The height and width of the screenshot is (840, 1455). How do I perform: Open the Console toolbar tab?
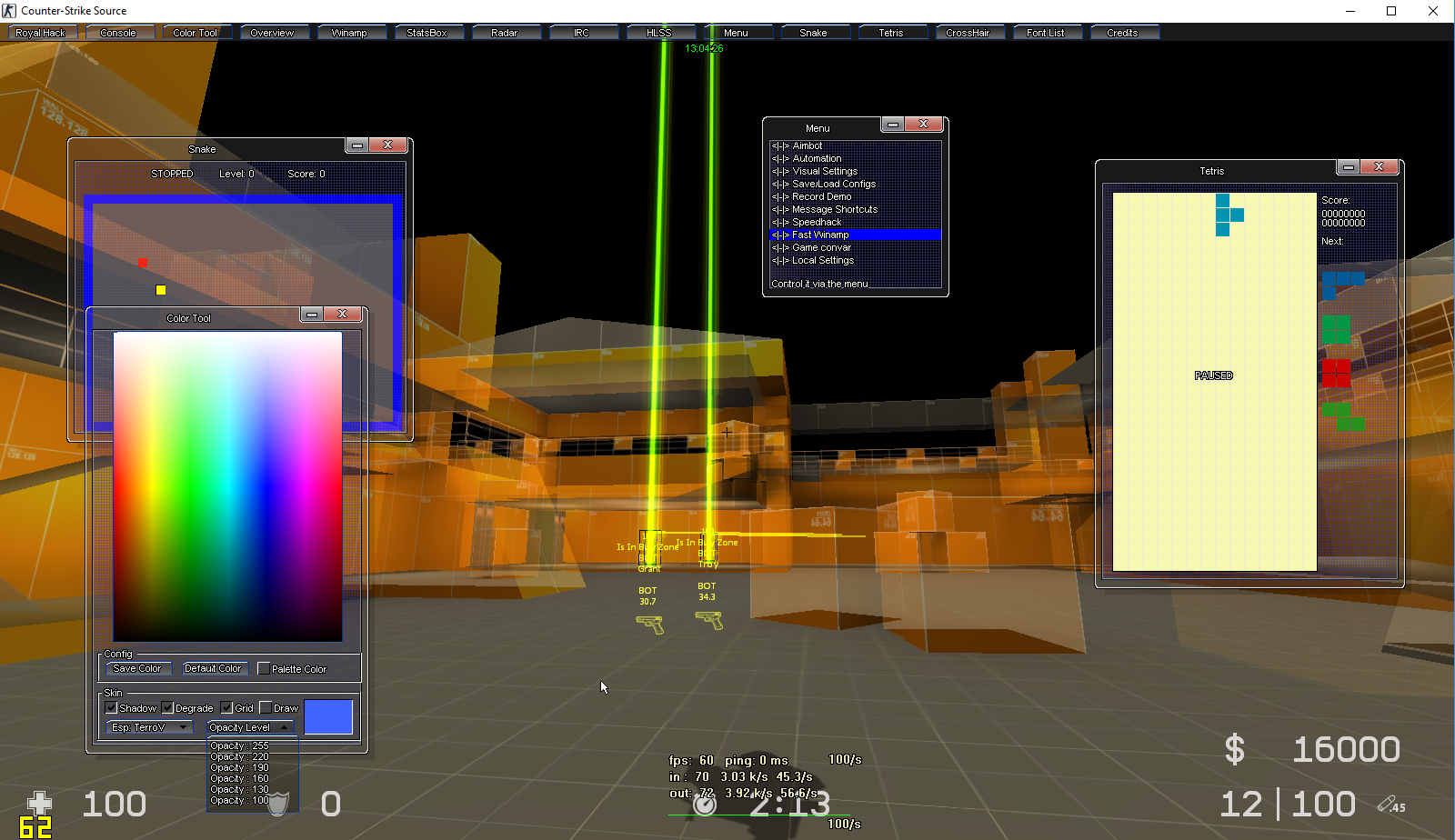click(118, 33)
